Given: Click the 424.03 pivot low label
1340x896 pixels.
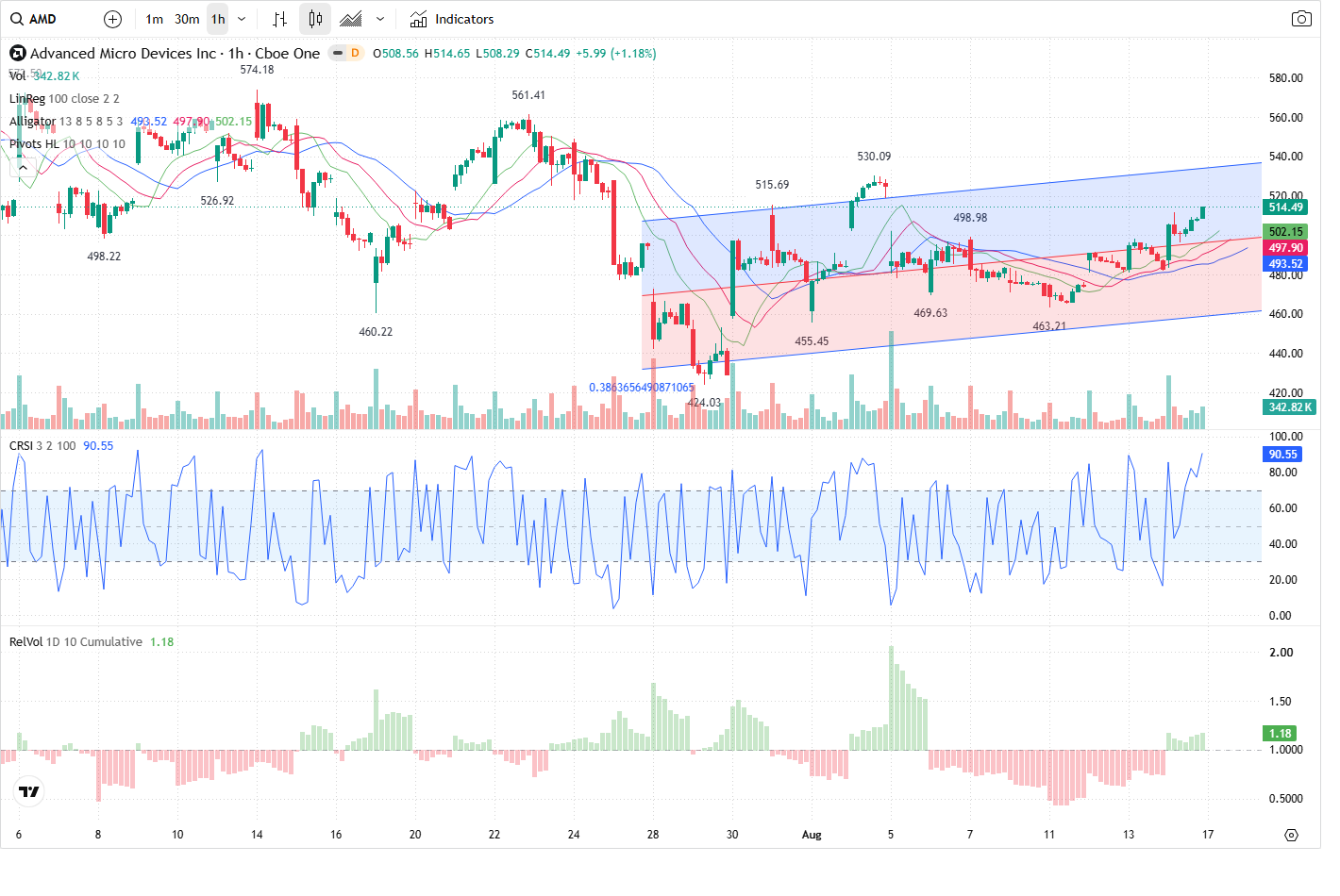Looking at the screenshot, I should tap(704, 403).
